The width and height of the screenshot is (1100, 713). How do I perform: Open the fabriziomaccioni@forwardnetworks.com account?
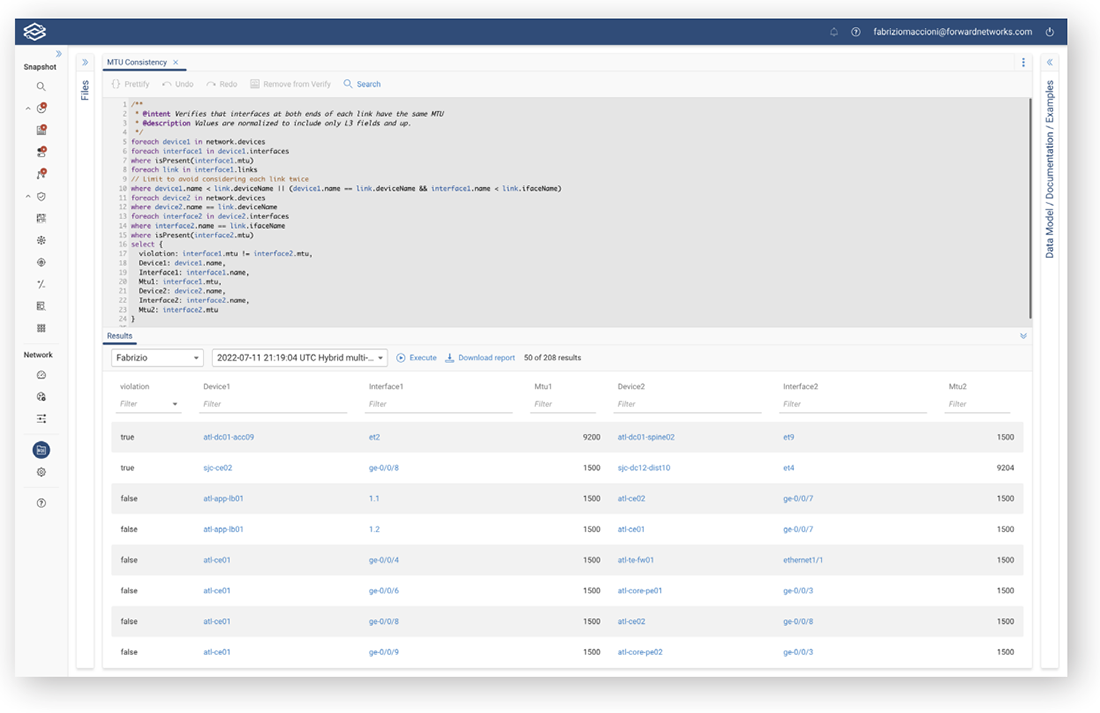pyautogui.click(x=952, y=32)
